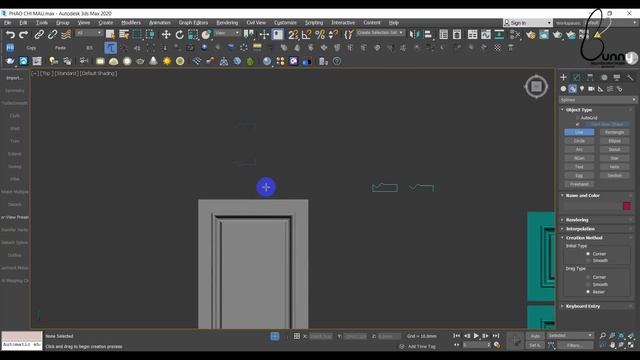The image size is (640, 360).
Task: Click the red object color swatch
Action: pos(627,206)
